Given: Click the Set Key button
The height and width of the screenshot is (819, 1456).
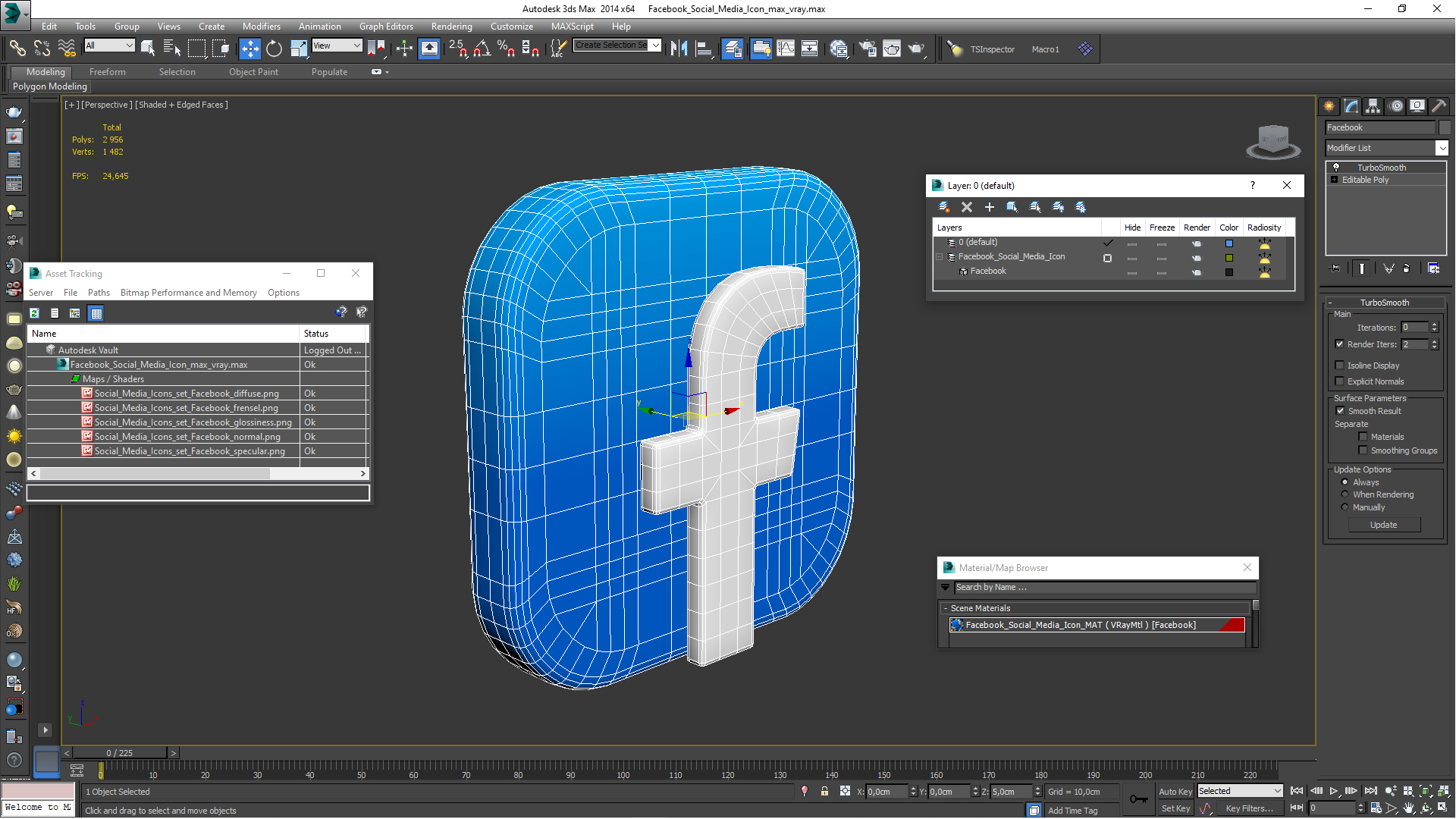Looking at the screenshot, I should (x=1175, y=808).
